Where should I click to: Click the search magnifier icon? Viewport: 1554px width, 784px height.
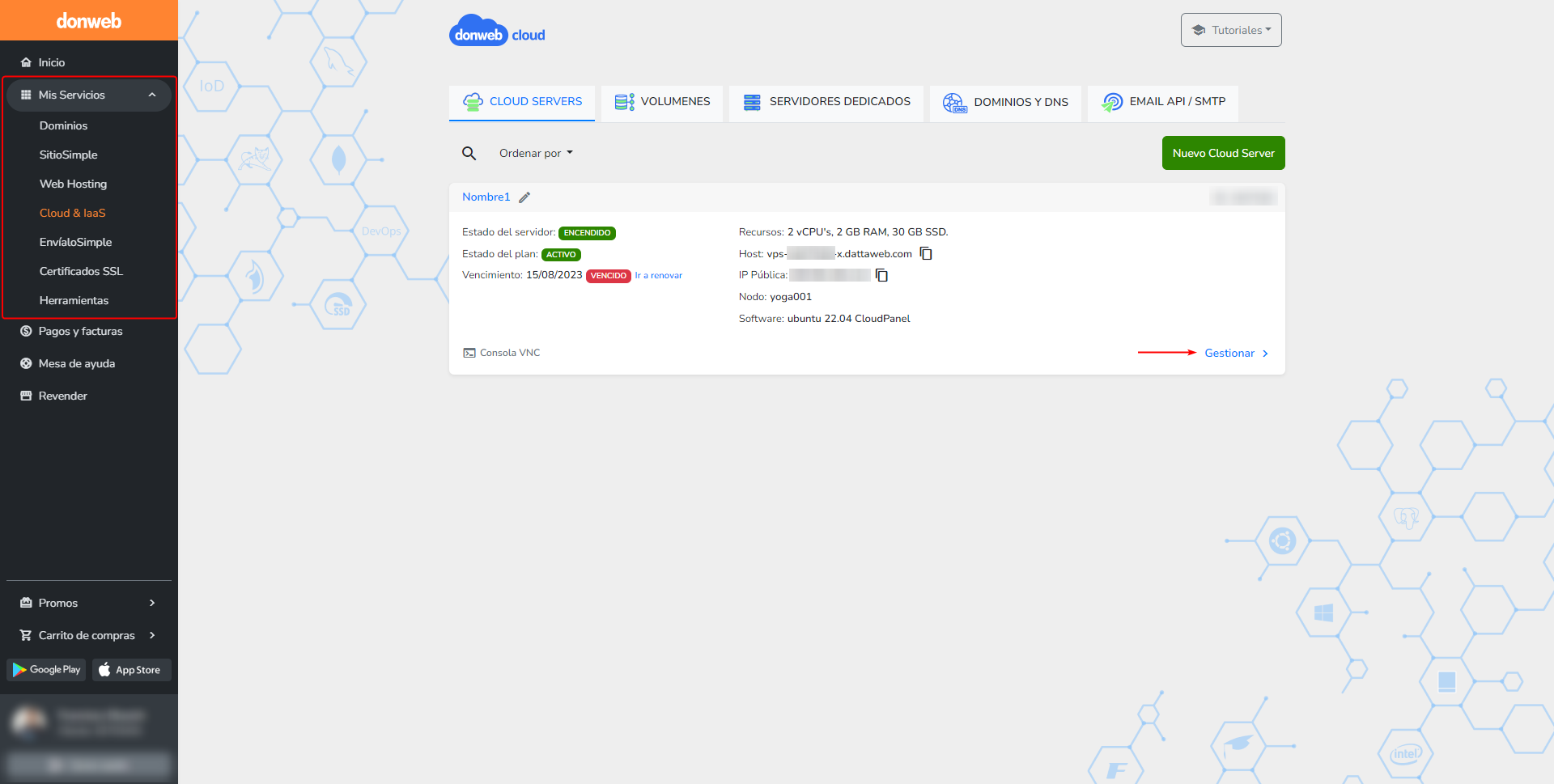point(469,153)
